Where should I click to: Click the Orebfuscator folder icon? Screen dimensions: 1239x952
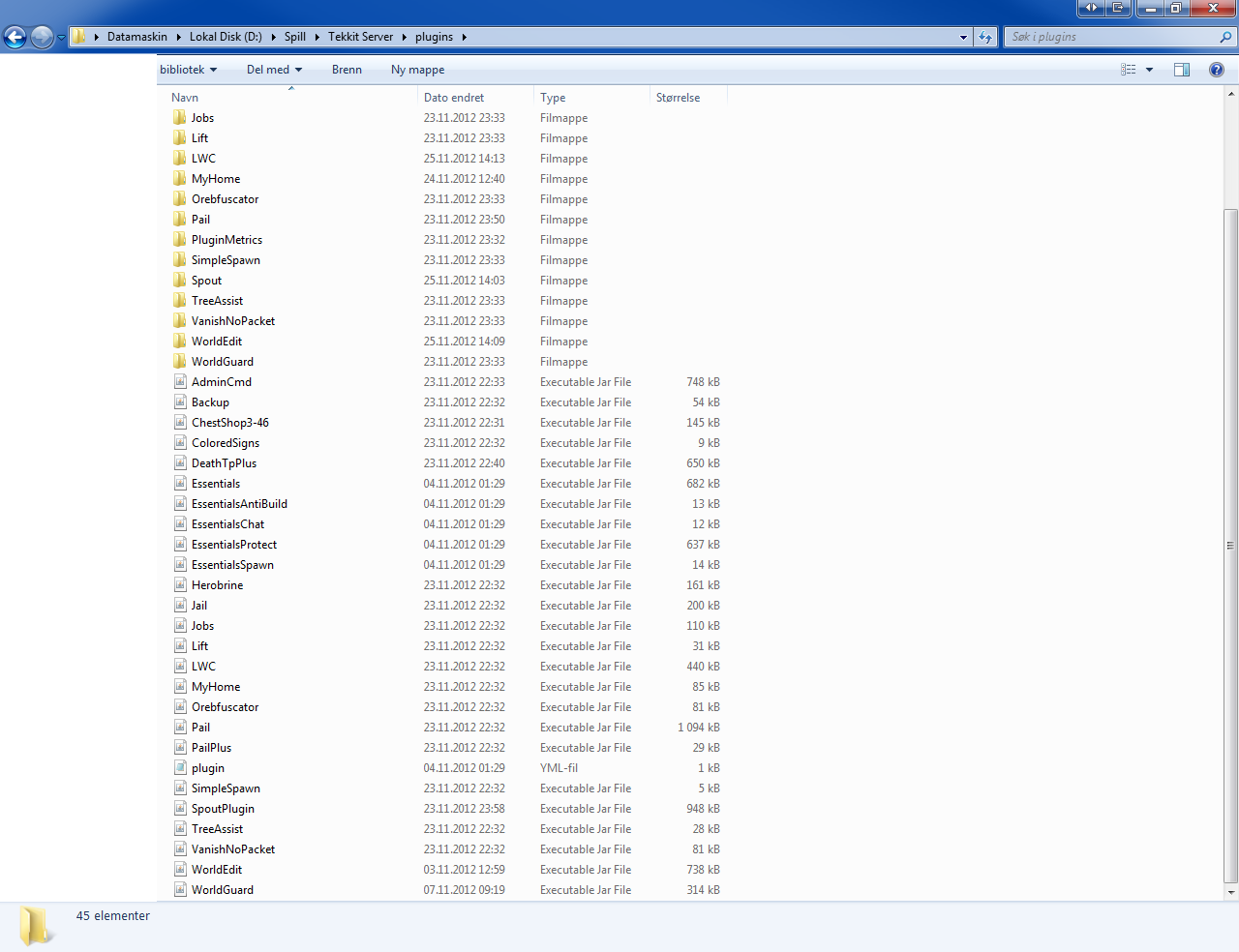[x=180, y=198]
